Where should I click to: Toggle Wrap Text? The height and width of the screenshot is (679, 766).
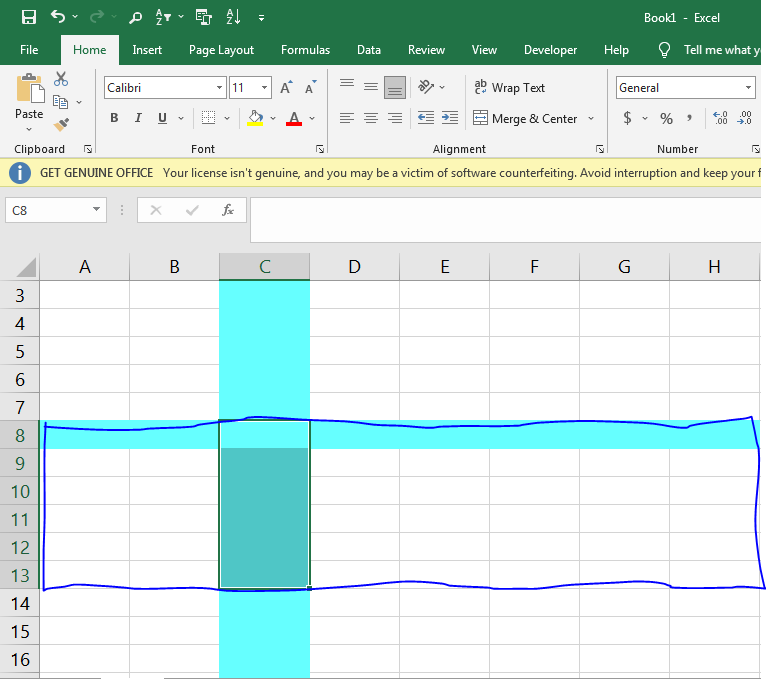(x=510, y=88)
